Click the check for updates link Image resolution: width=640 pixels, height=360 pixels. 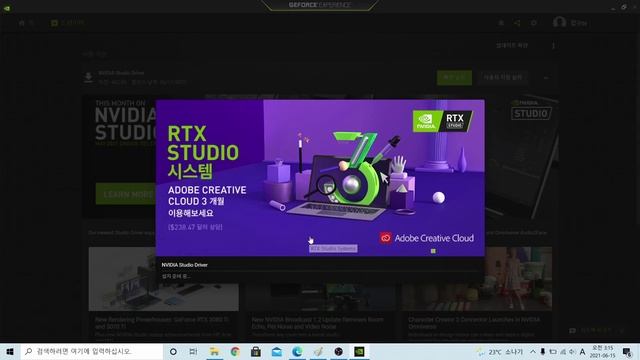click(x=512, y=45)
